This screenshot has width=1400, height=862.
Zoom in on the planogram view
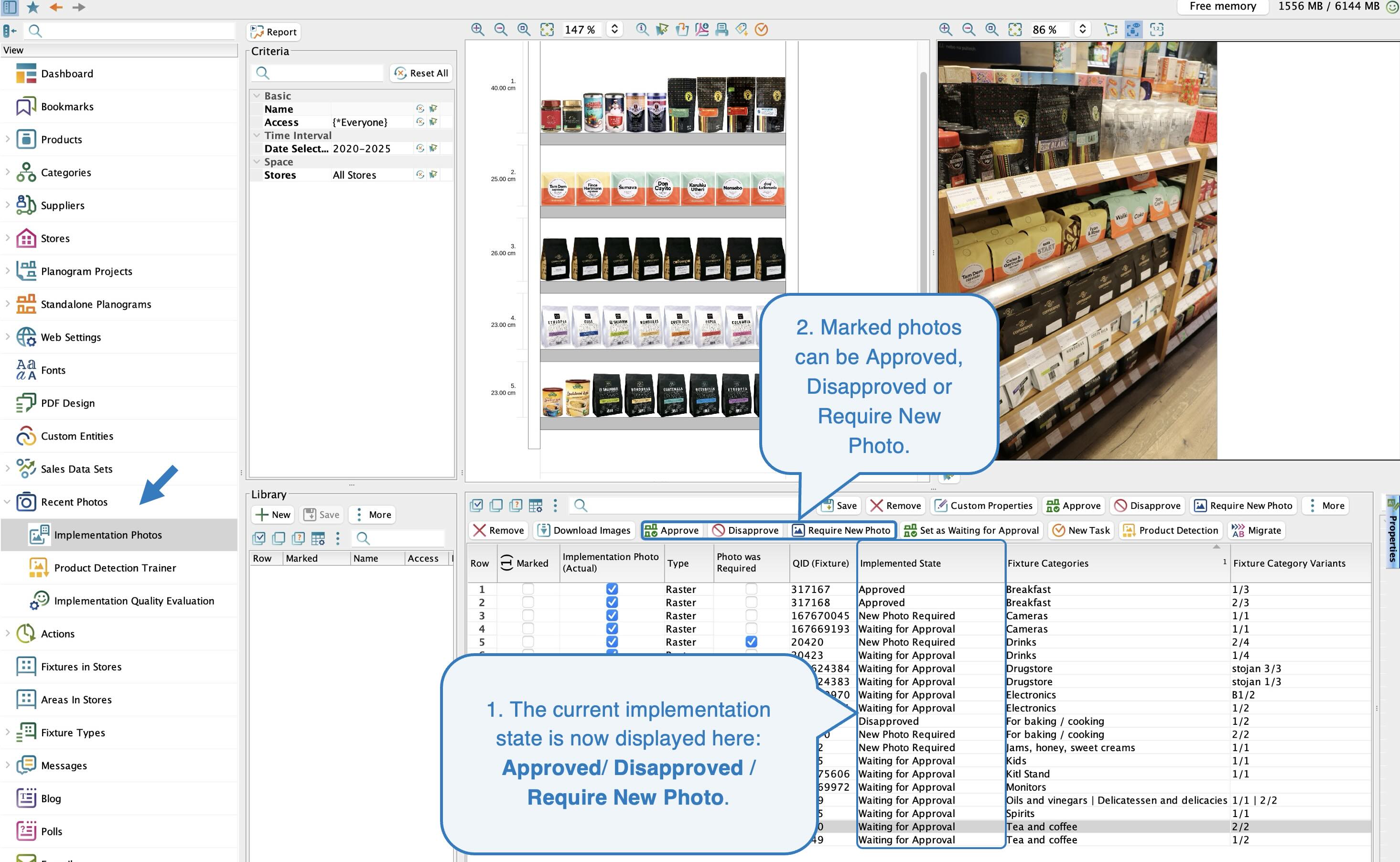click(x=478, y=29)
